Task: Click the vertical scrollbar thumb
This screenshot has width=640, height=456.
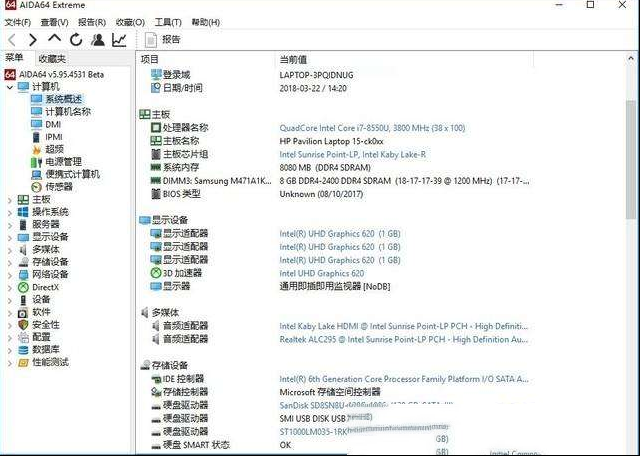Action: coord(631,159)
